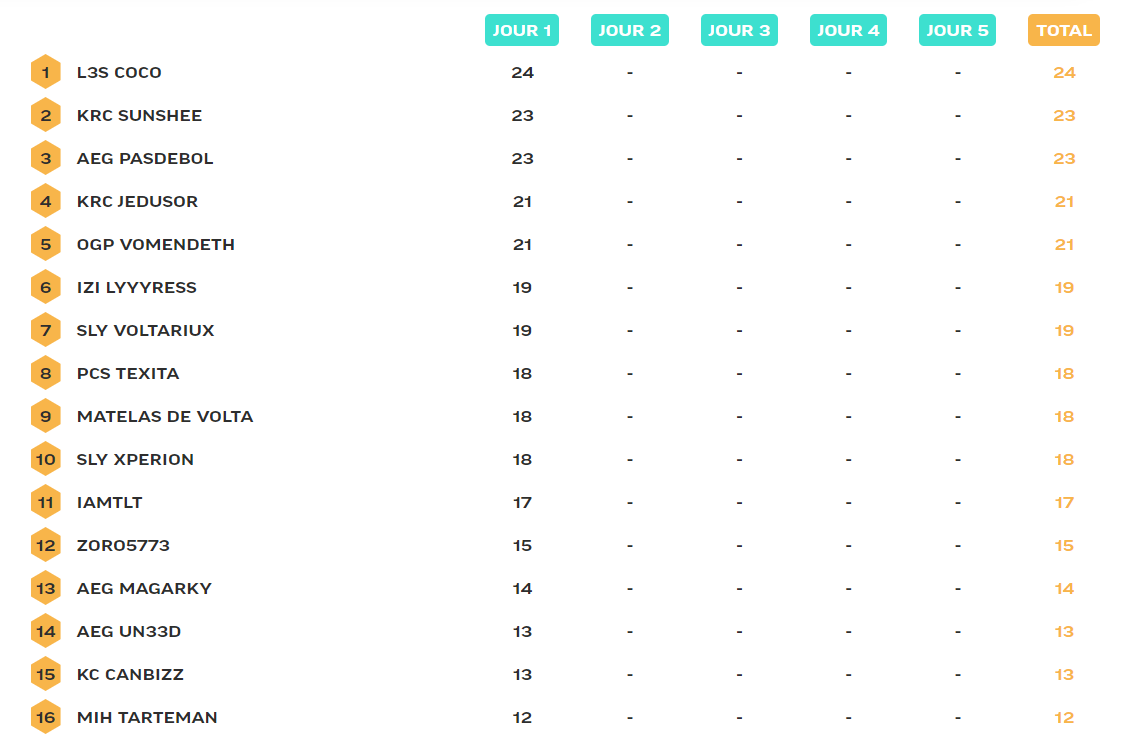Open the JOUR 1 column header

(522, 30)
